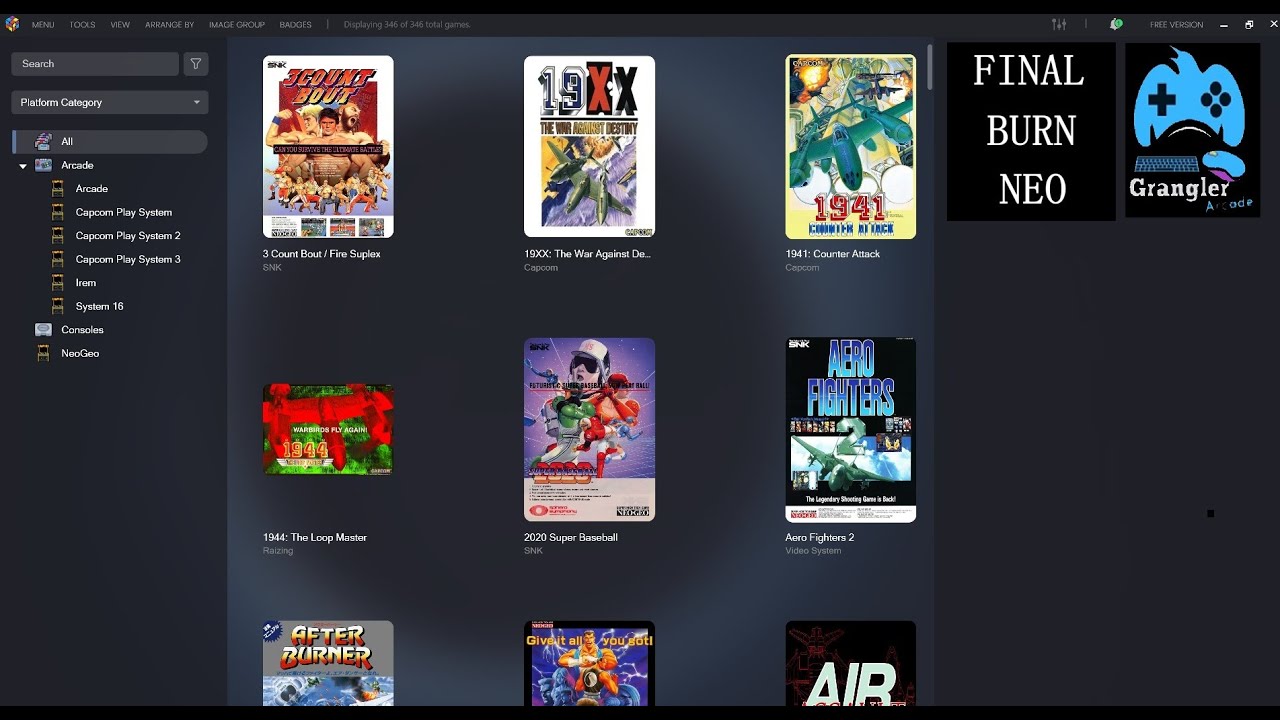
Task: Click 'Displaying 346 of 346 total games' text
Action: tap(407, 24)
